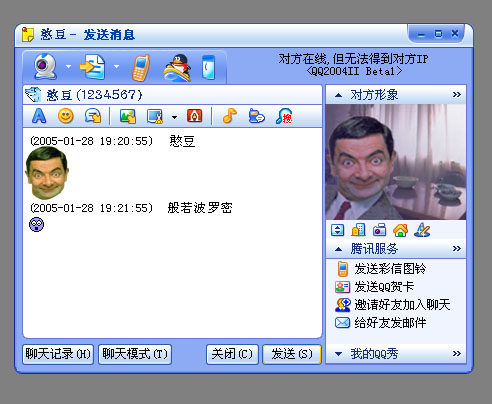Click the send file icon
492x404 pixels.
click(x=92, y=67)
